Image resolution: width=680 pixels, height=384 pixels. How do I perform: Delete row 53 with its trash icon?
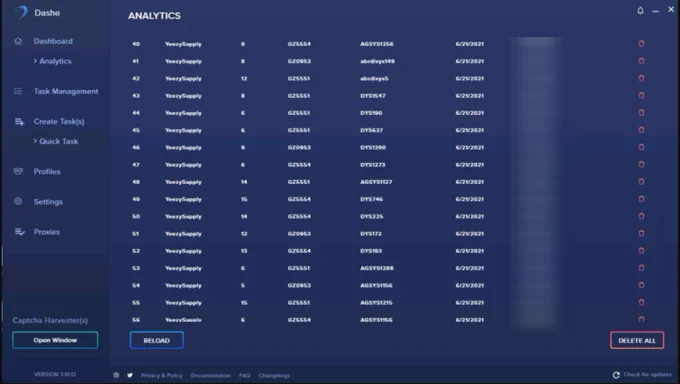(641, 268)
